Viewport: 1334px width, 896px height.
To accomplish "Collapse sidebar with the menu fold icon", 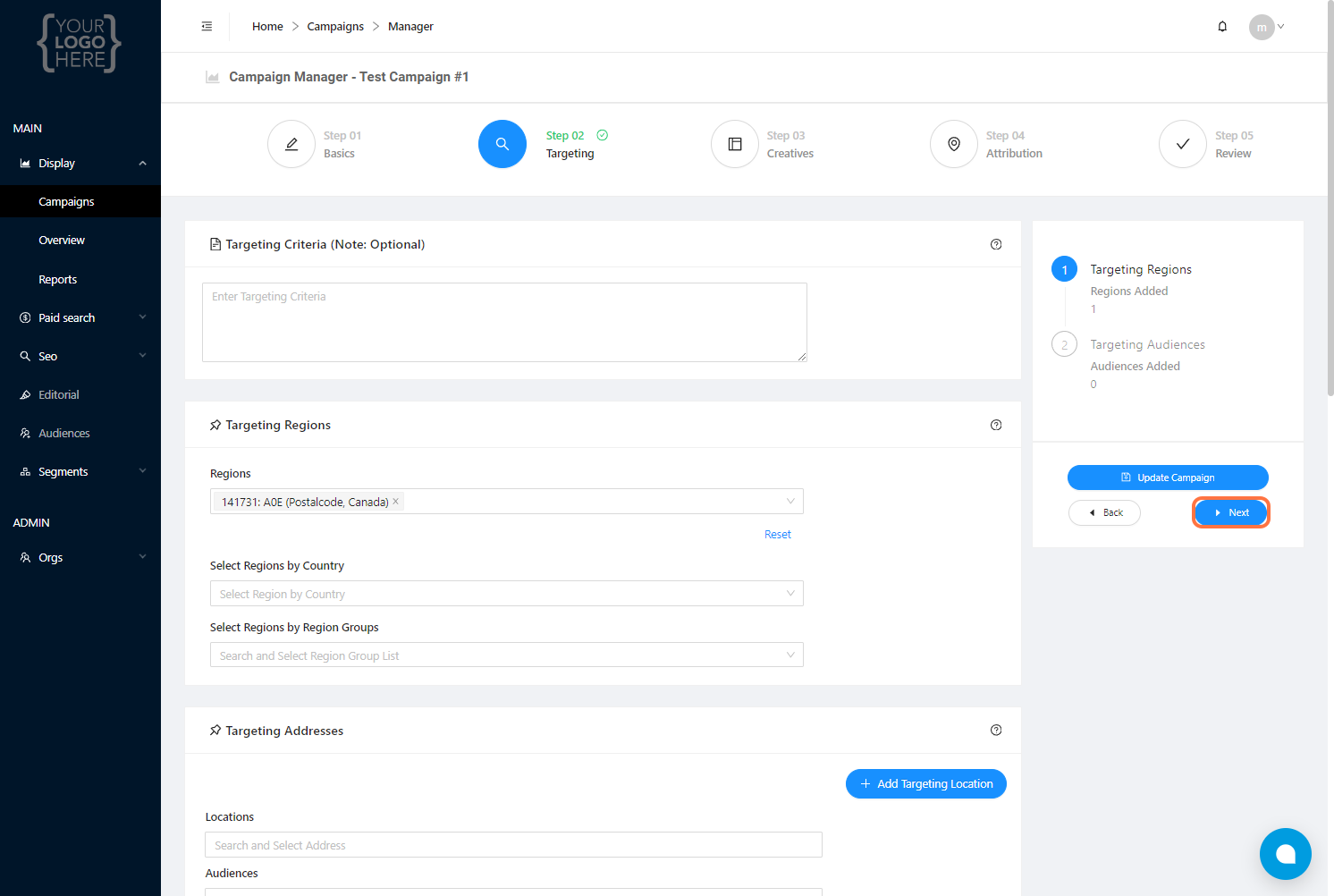I will (x=207, y=27).
